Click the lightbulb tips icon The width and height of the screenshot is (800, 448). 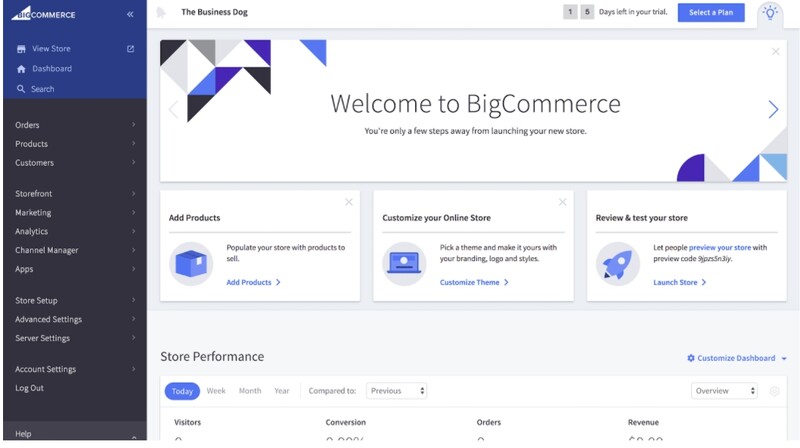coord(770,12)
